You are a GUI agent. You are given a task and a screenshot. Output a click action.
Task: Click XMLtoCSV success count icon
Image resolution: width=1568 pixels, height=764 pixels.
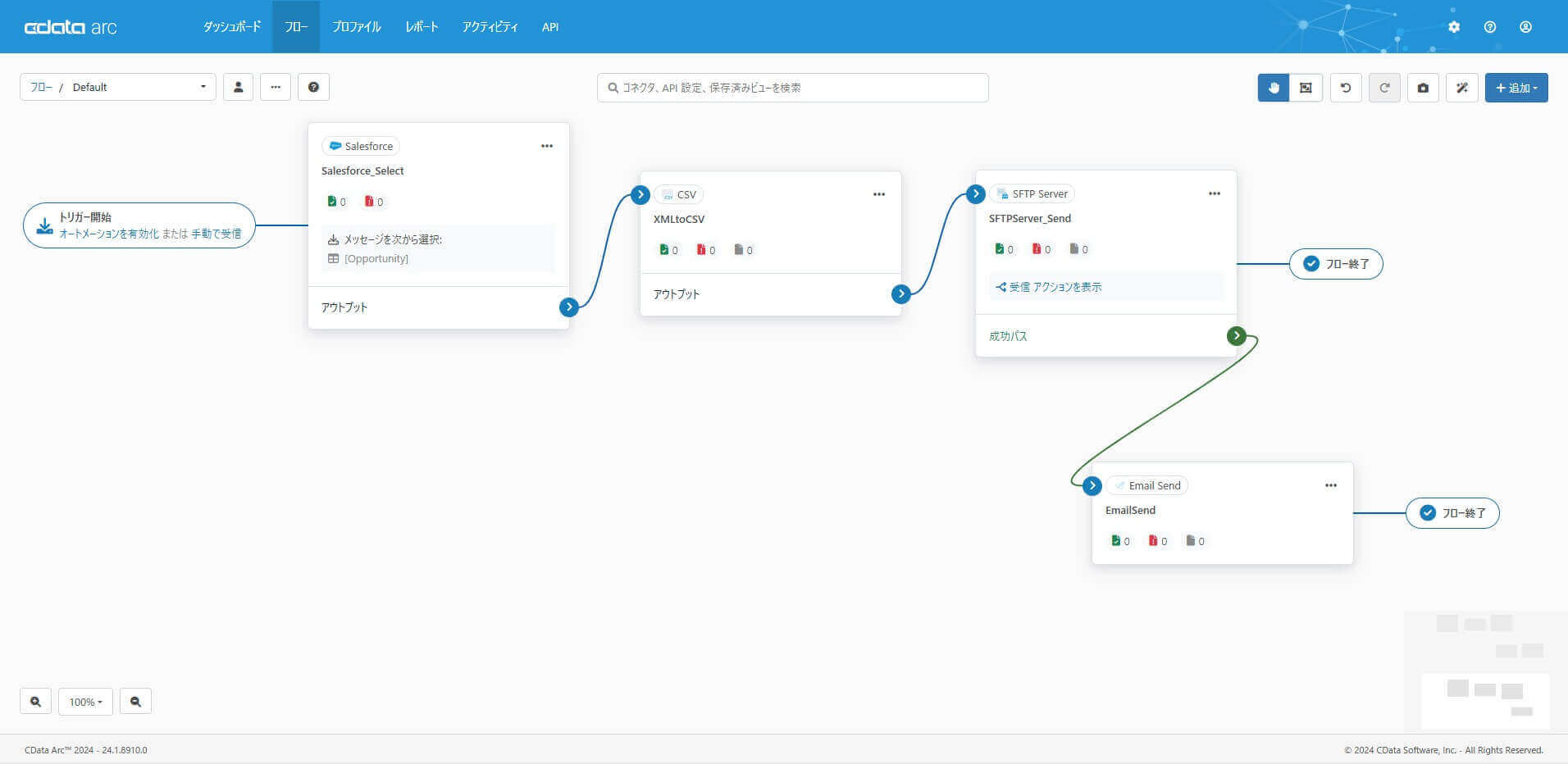click(x=664, y=249)
